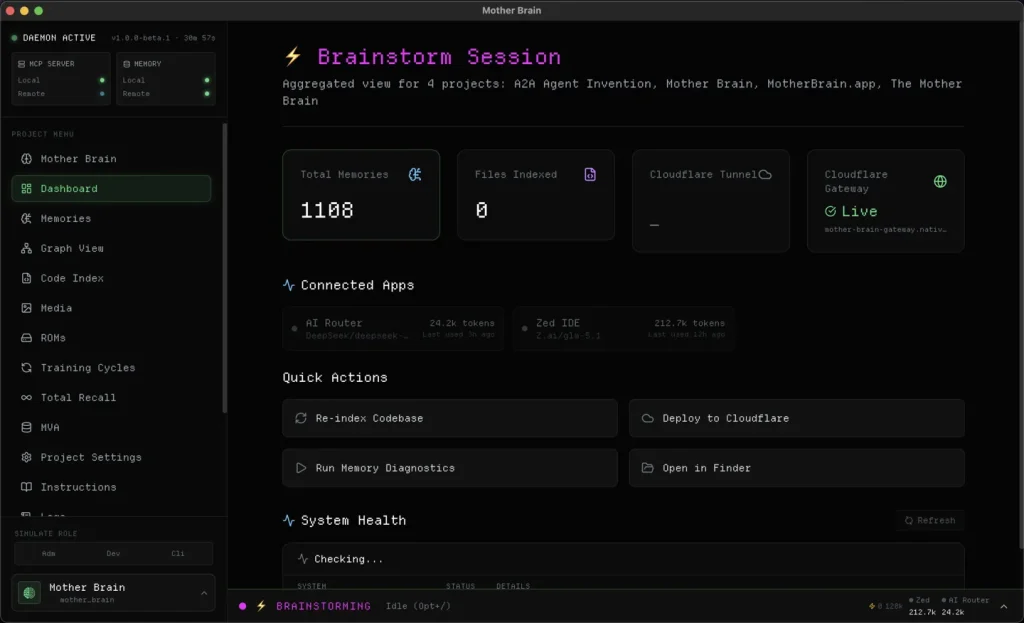Click the Instructions book icon
1024x623 pixels.
pos(26,487)
